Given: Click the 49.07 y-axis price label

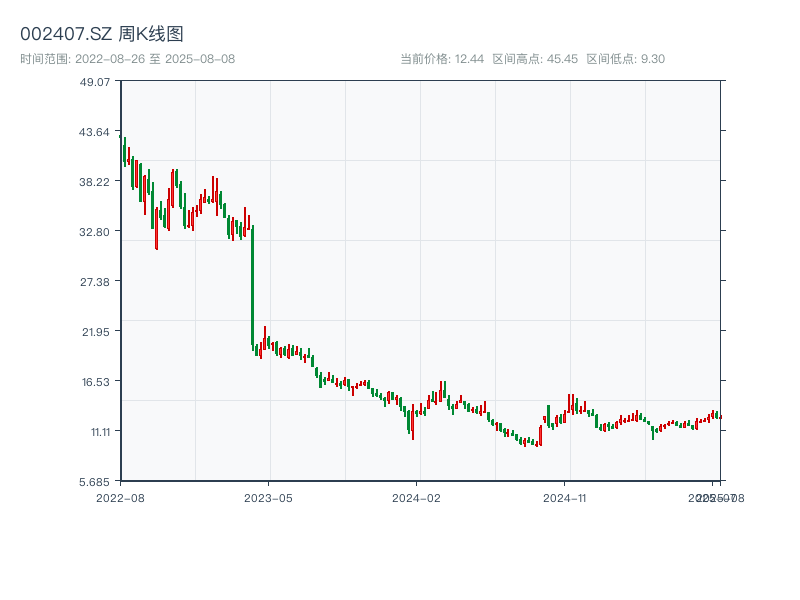Looking at the screenshot, I should (95, 81).
